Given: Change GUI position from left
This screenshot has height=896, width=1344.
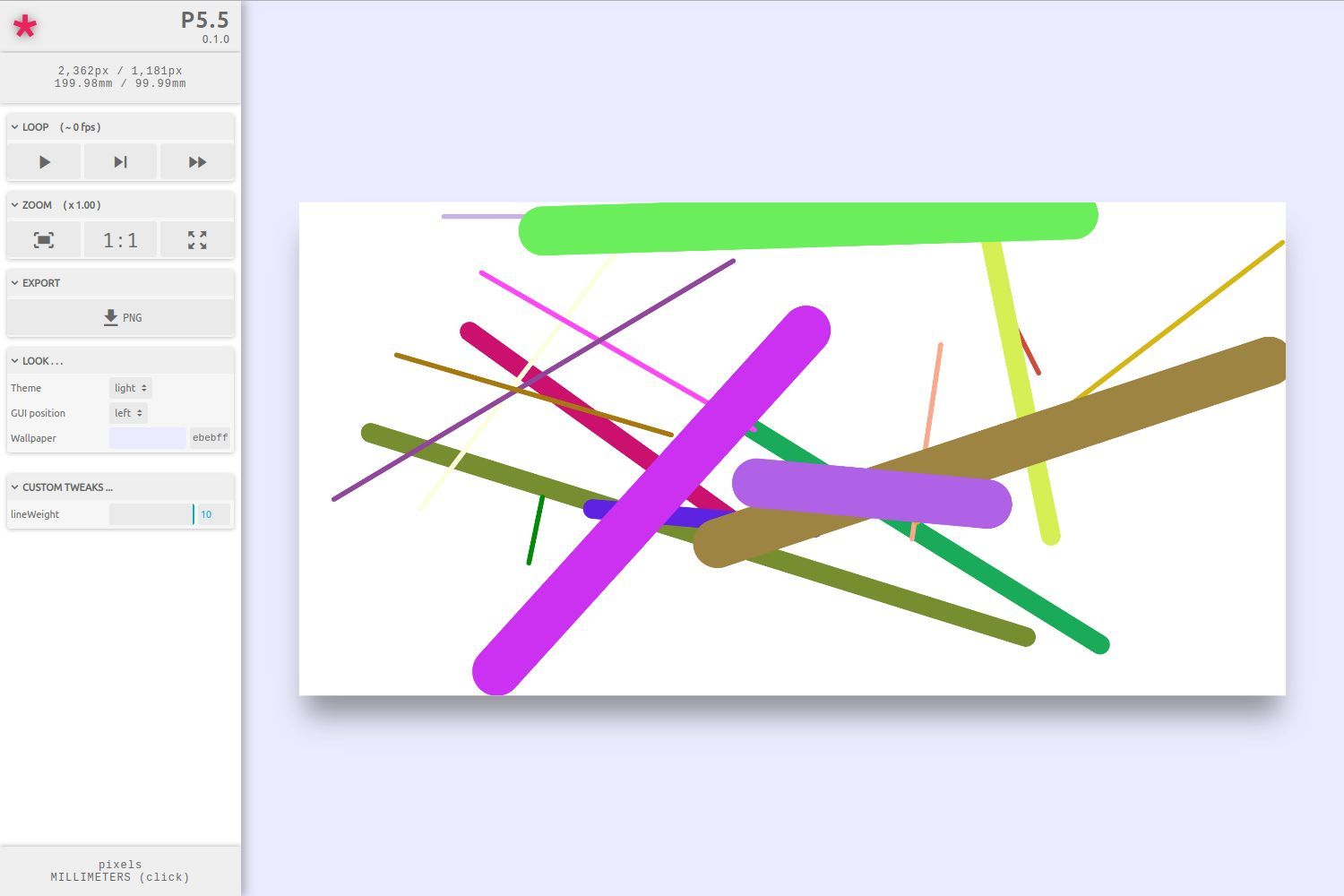Looking at the screenshot, I should [127, 413].
